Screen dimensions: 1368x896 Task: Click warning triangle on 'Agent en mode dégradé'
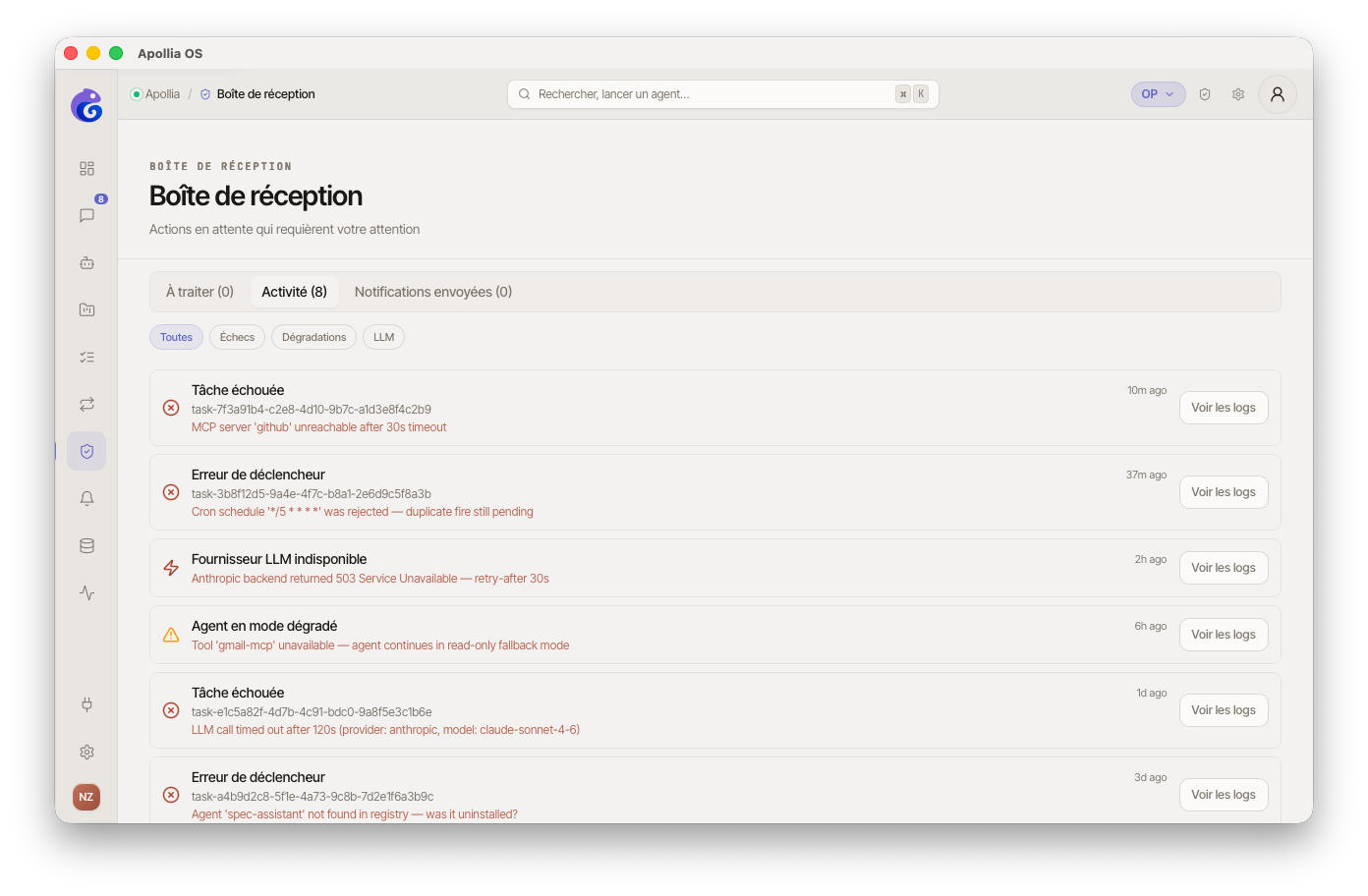171,635
